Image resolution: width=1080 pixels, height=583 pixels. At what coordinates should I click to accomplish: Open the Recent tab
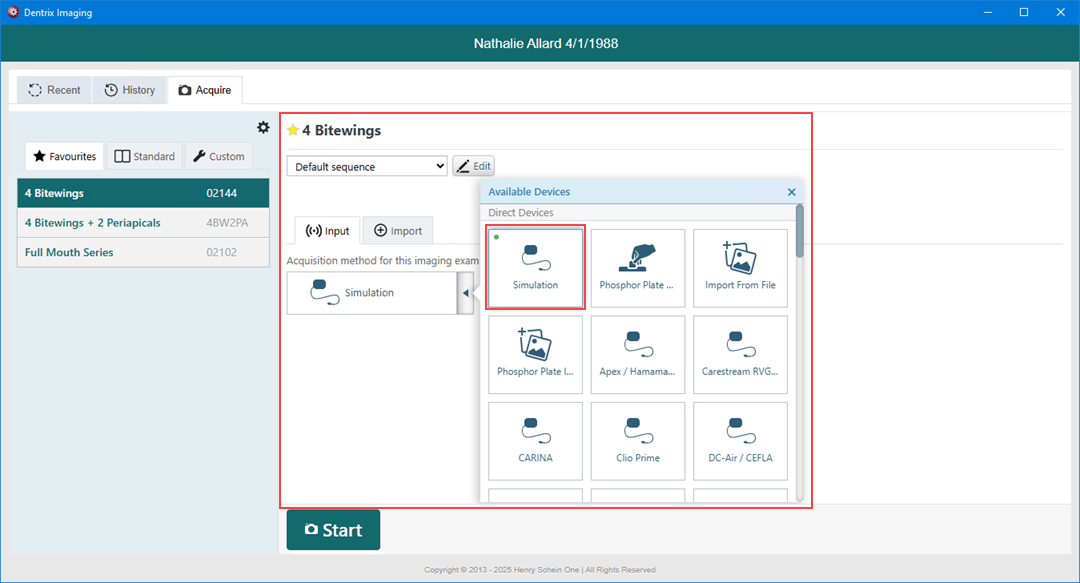(x=54, y=90)
